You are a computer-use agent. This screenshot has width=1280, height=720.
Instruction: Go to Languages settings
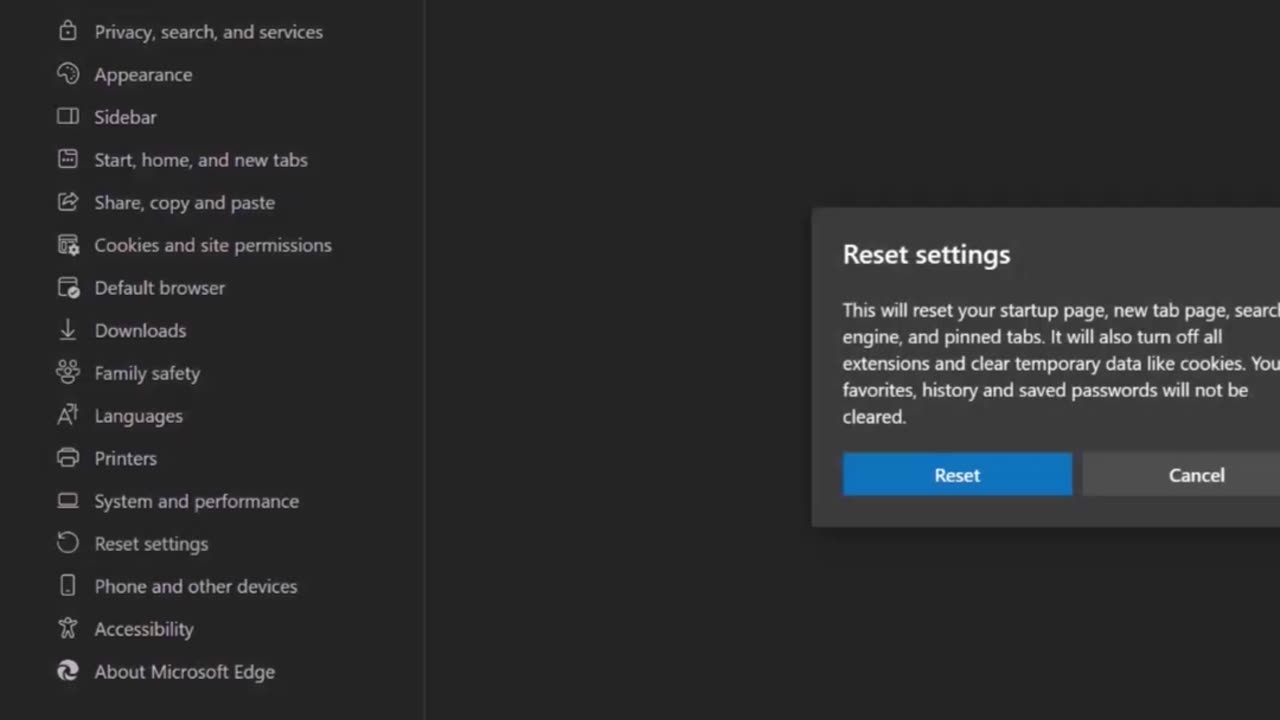click(x=138, y=416)
